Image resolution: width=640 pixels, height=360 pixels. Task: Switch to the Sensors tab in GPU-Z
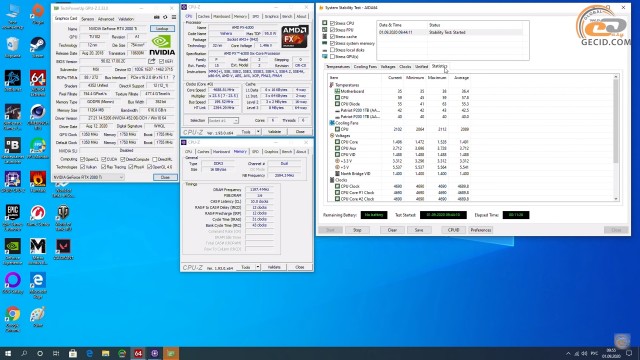coord(87,19)
